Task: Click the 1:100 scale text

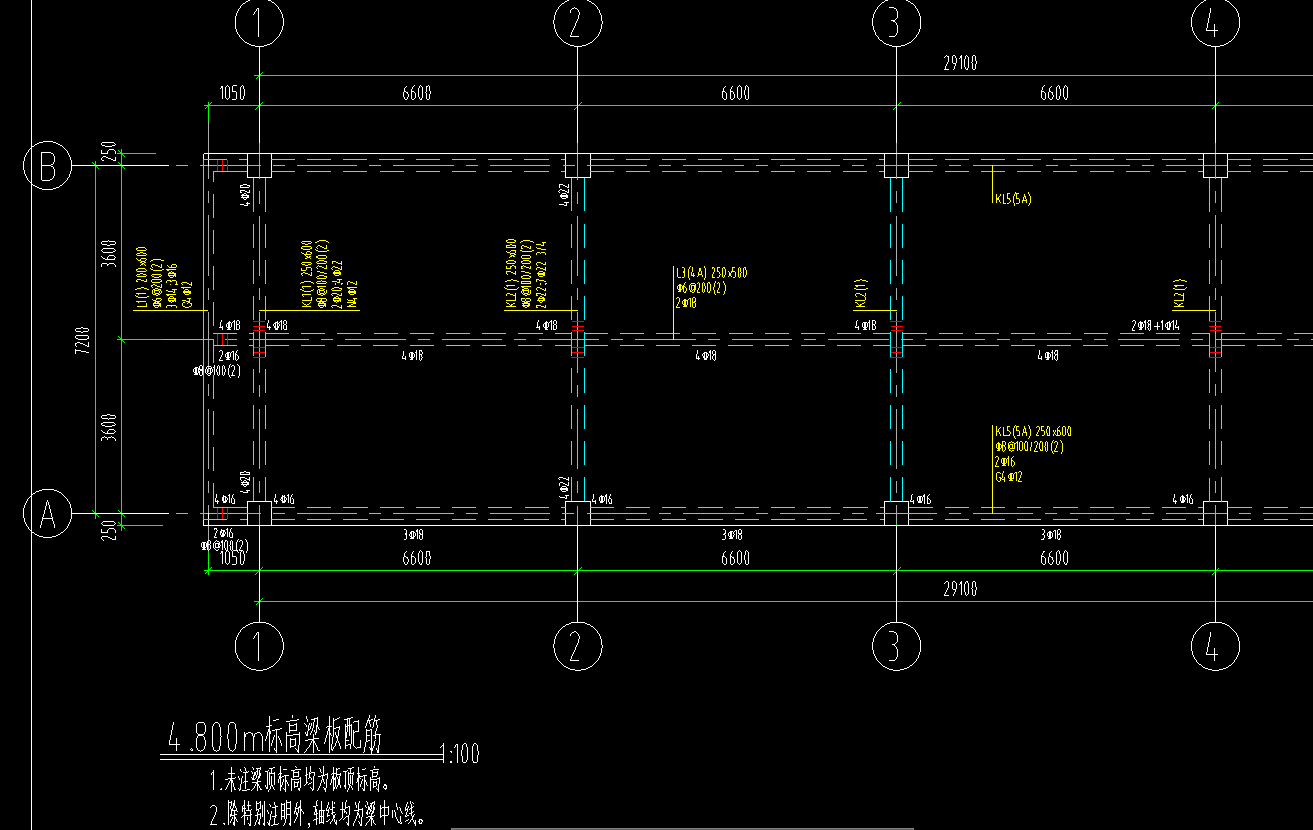Action: tap(460, 753)
